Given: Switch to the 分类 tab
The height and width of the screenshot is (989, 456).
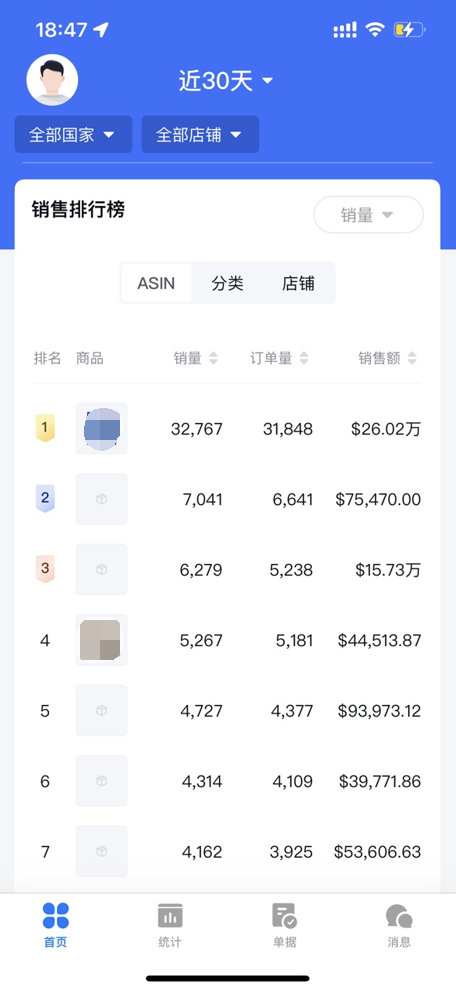Looking at the screenshot, I should pyautogui.click(x=227, y=283).
